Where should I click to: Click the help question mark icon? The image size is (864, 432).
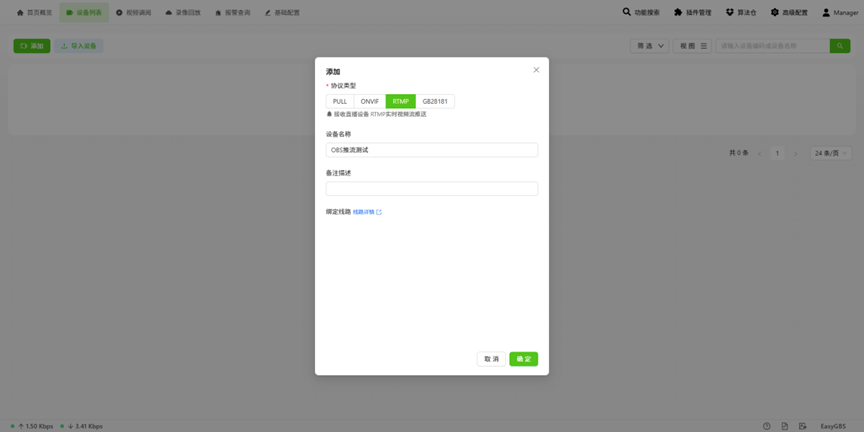pos(766,426)
